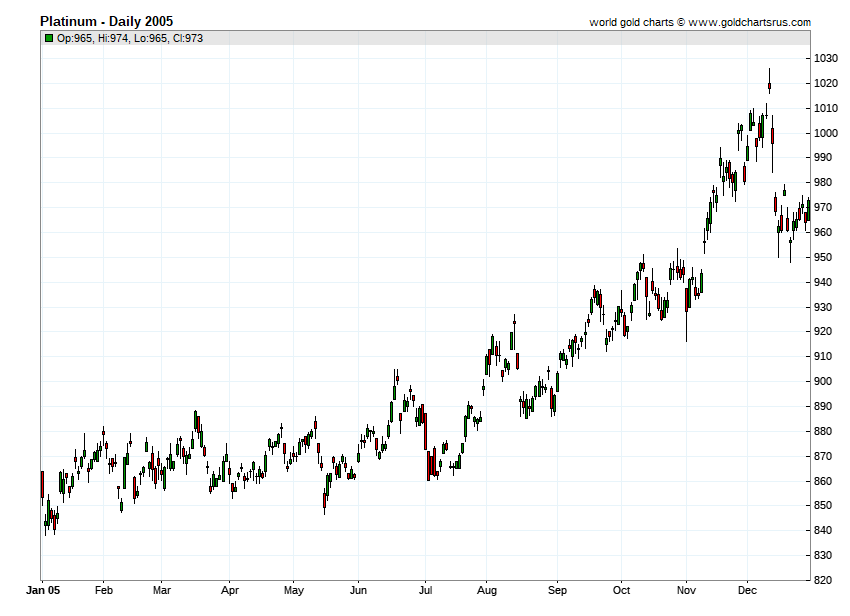This screenshot has height=616, width=850.
Task: Click the 860 price axis label
Action: click(823, 482)
